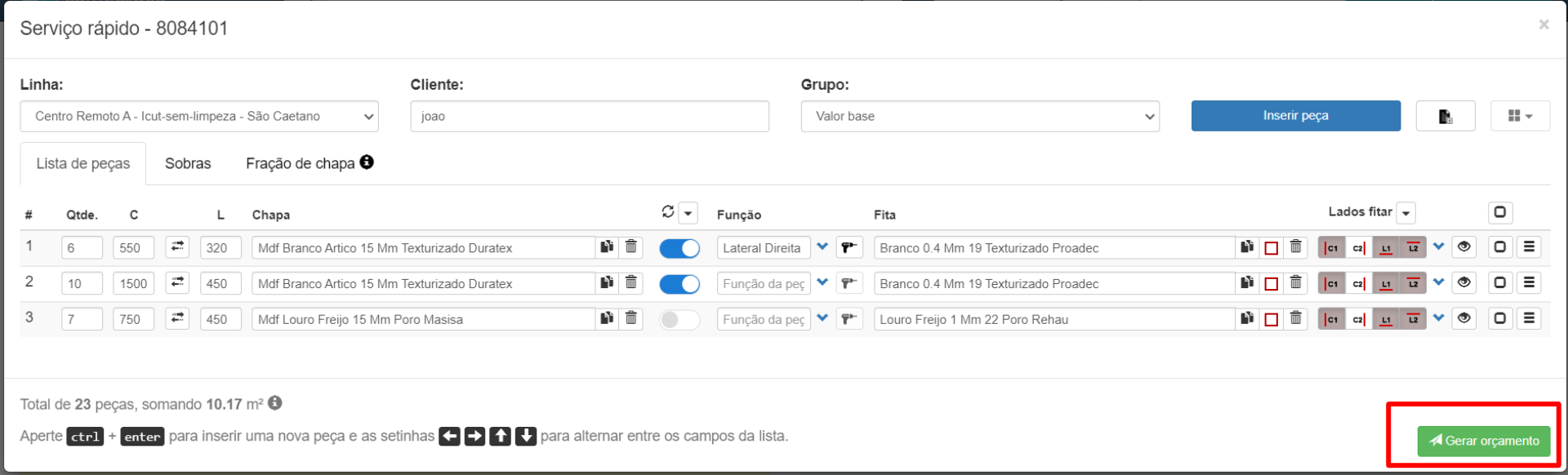Open the Lados fitar header dropdown
This screenshot has width=1568, height=475.
point(1406,214)
